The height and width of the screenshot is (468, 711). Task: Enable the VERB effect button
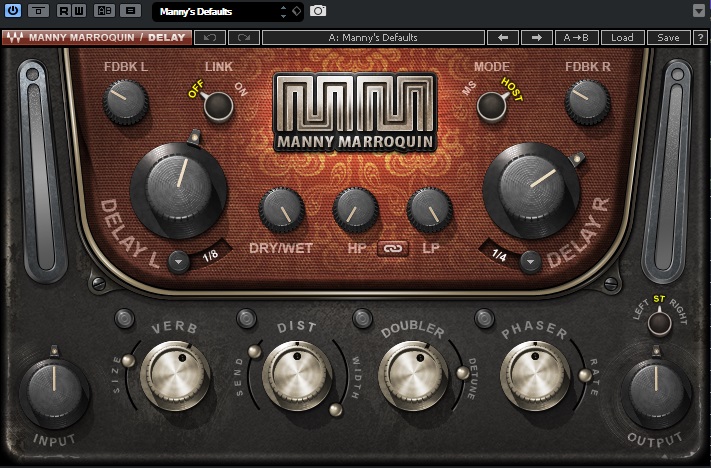(124, 318)
